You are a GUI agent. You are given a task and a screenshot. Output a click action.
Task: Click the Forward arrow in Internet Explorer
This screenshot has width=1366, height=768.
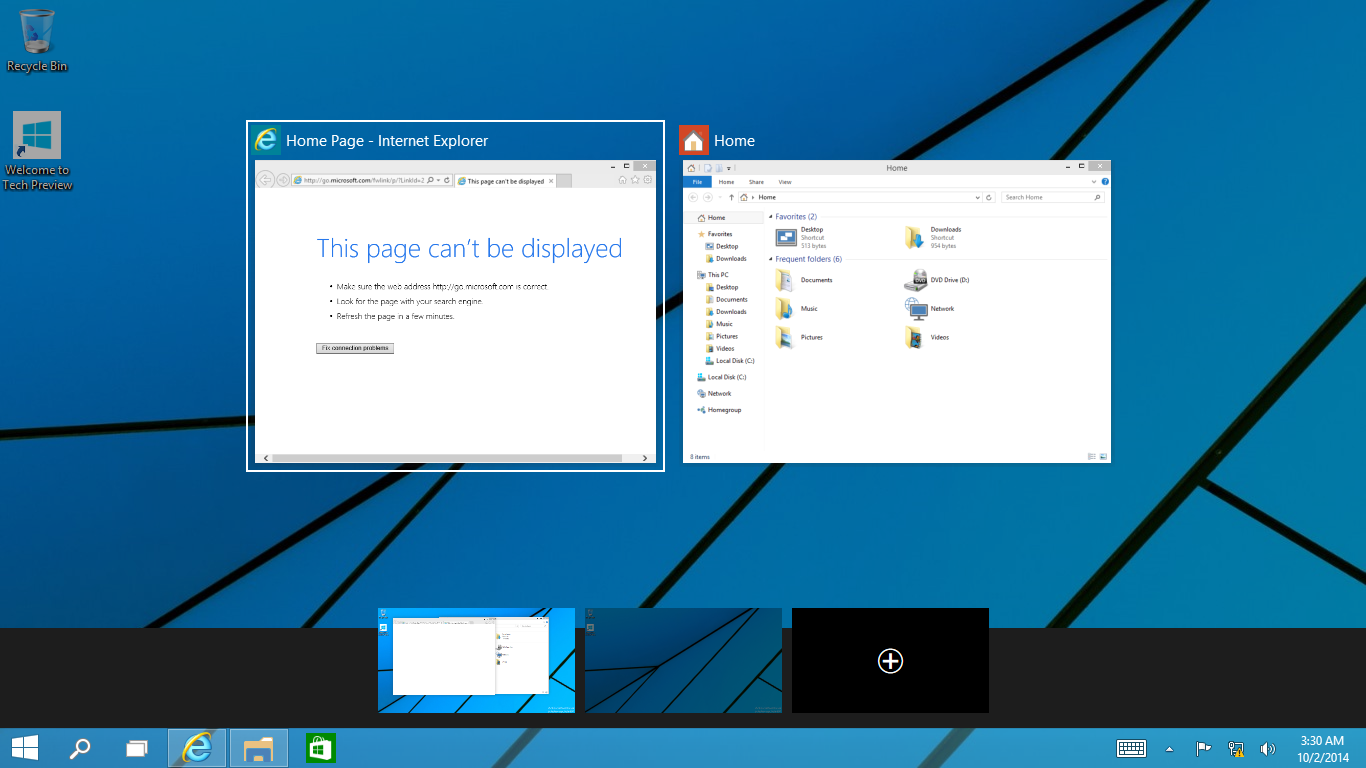283,180
